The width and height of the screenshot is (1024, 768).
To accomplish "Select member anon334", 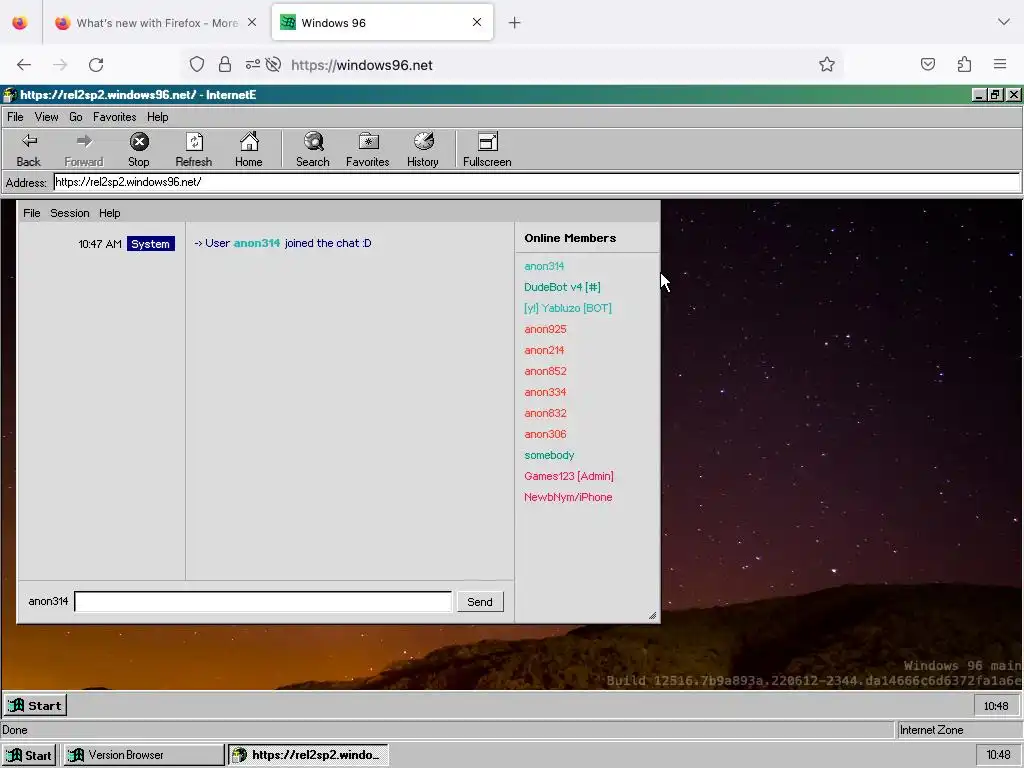I will click(x=545, y=392).
